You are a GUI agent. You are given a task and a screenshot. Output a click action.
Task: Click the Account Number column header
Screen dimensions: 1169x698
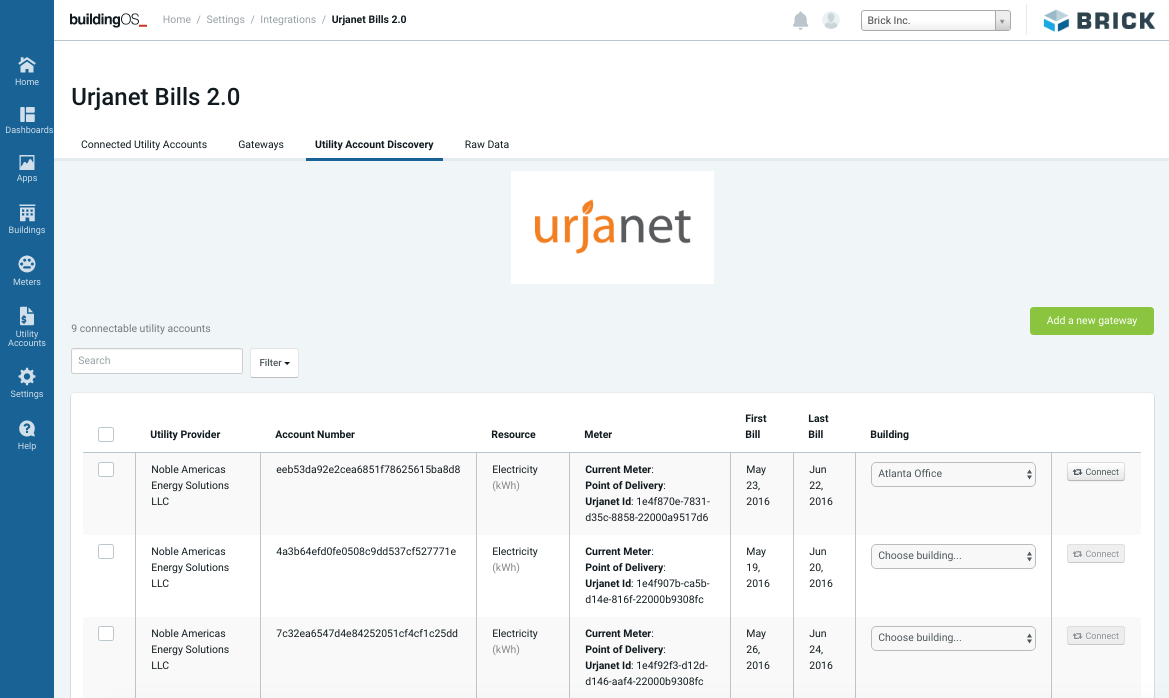tap(315, 435)
